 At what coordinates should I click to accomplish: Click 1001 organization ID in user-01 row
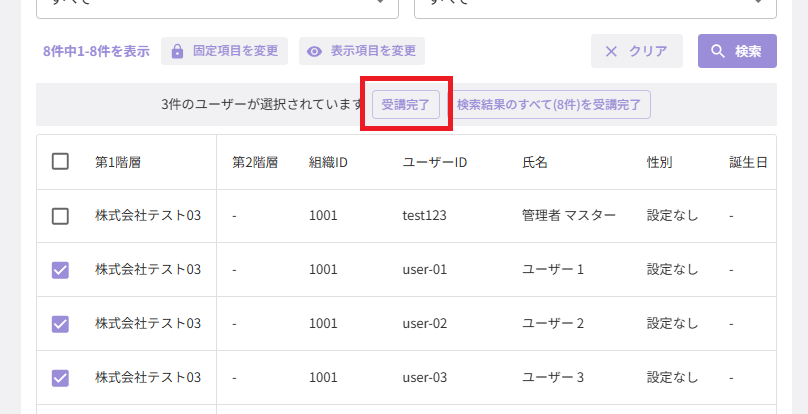tap(323, 270)
